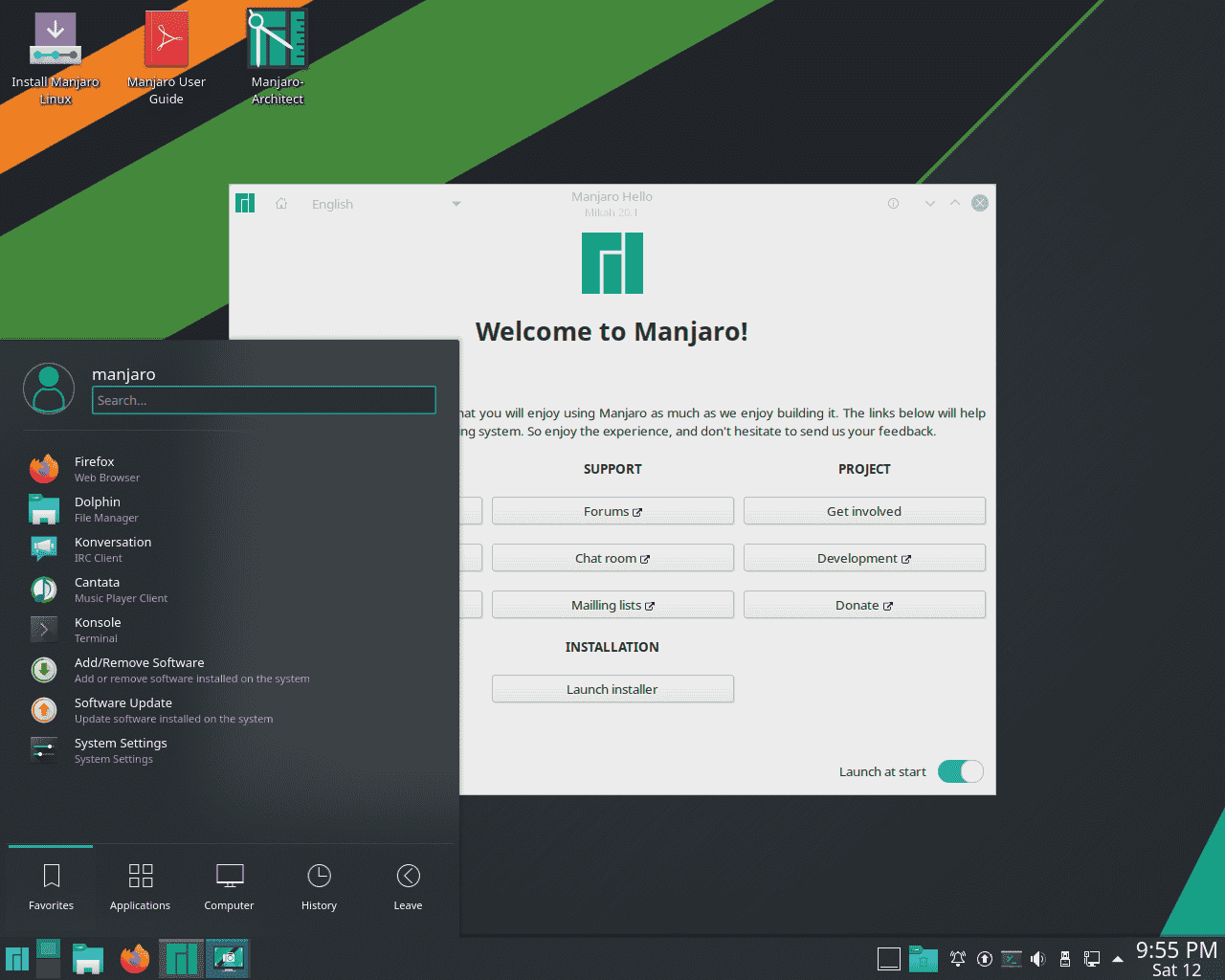Screen dimensions: 1225x980
Task: Click the dropdown chevron in the Manjaro Hello titlebar
Action: click(x=929, y=203)
